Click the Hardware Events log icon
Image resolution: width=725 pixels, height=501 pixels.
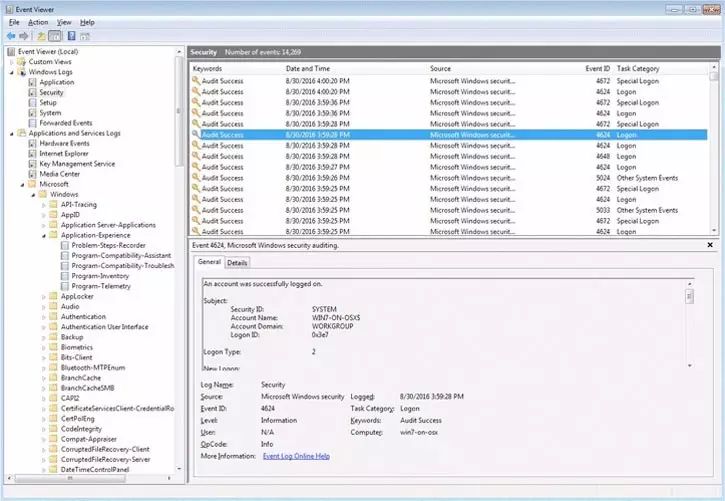pos(32,143)
